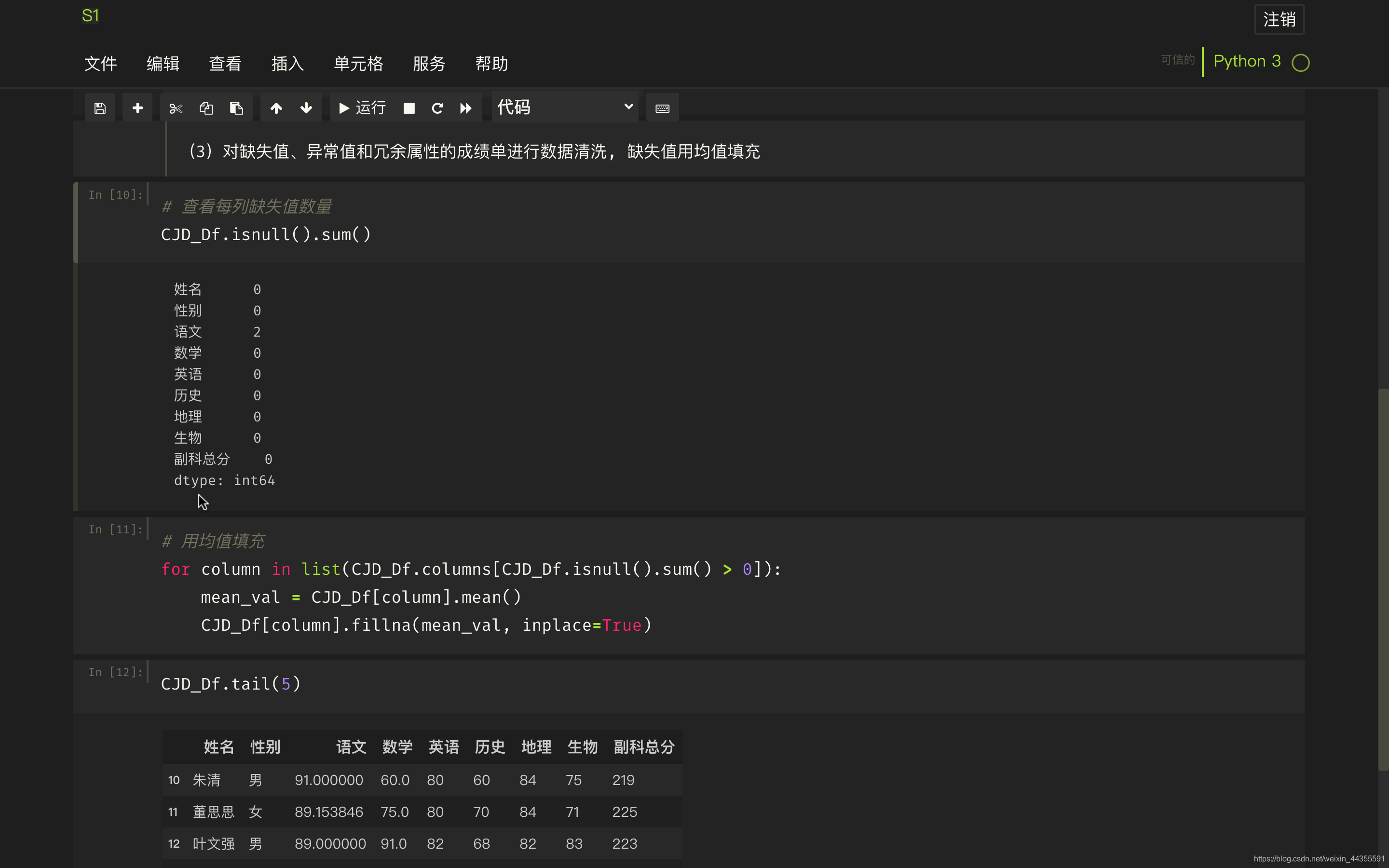Click the 英语 table column header
The width and height of the screenshot is (1389, 868).
pos(444,747)
